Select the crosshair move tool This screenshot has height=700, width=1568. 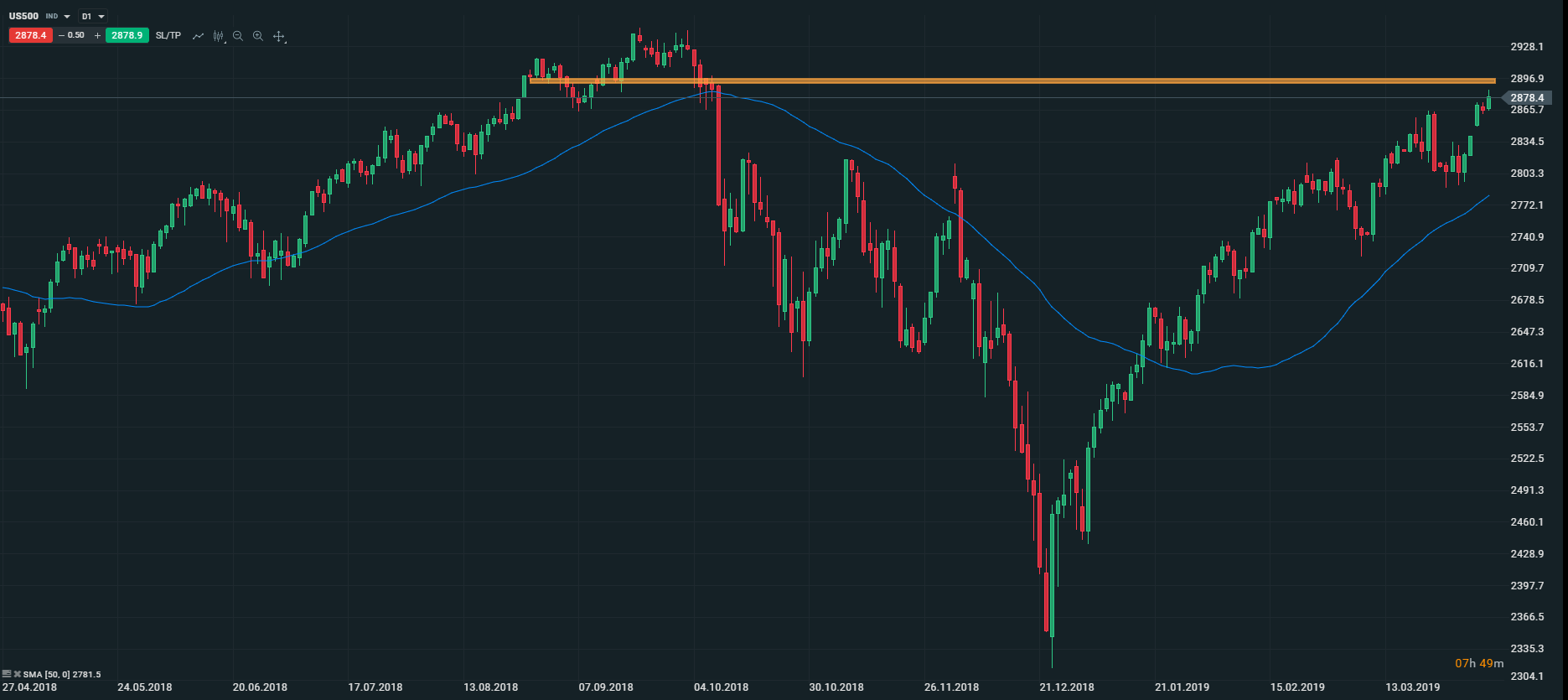point(279,36)
